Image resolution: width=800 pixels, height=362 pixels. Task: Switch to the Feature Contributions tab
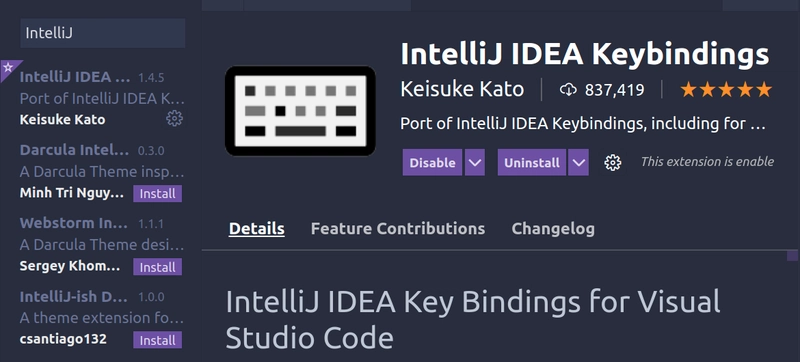pos(398,228)
